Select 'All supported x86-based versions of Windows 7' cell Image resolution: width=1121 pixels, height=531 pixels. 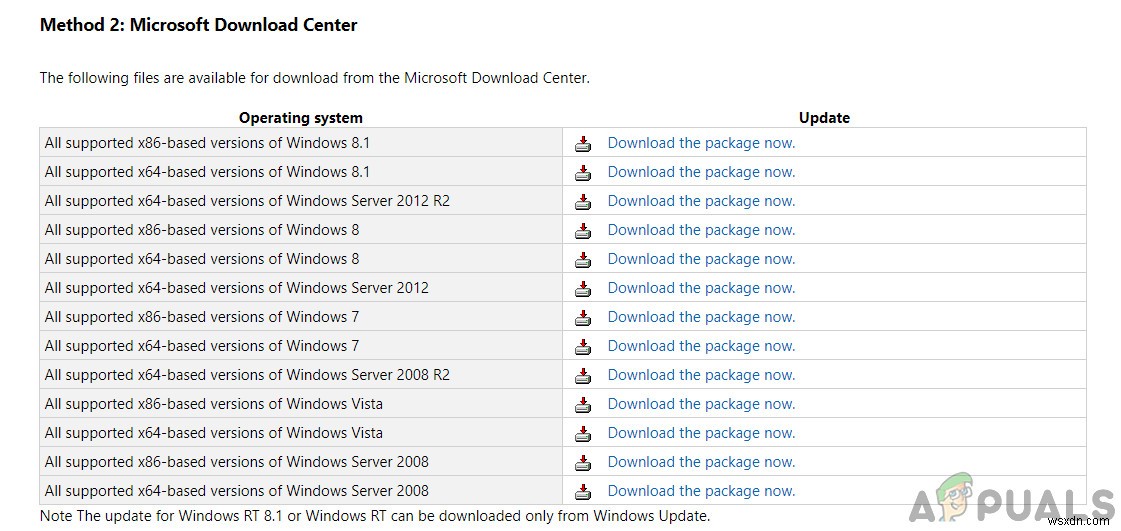point(301,317)
